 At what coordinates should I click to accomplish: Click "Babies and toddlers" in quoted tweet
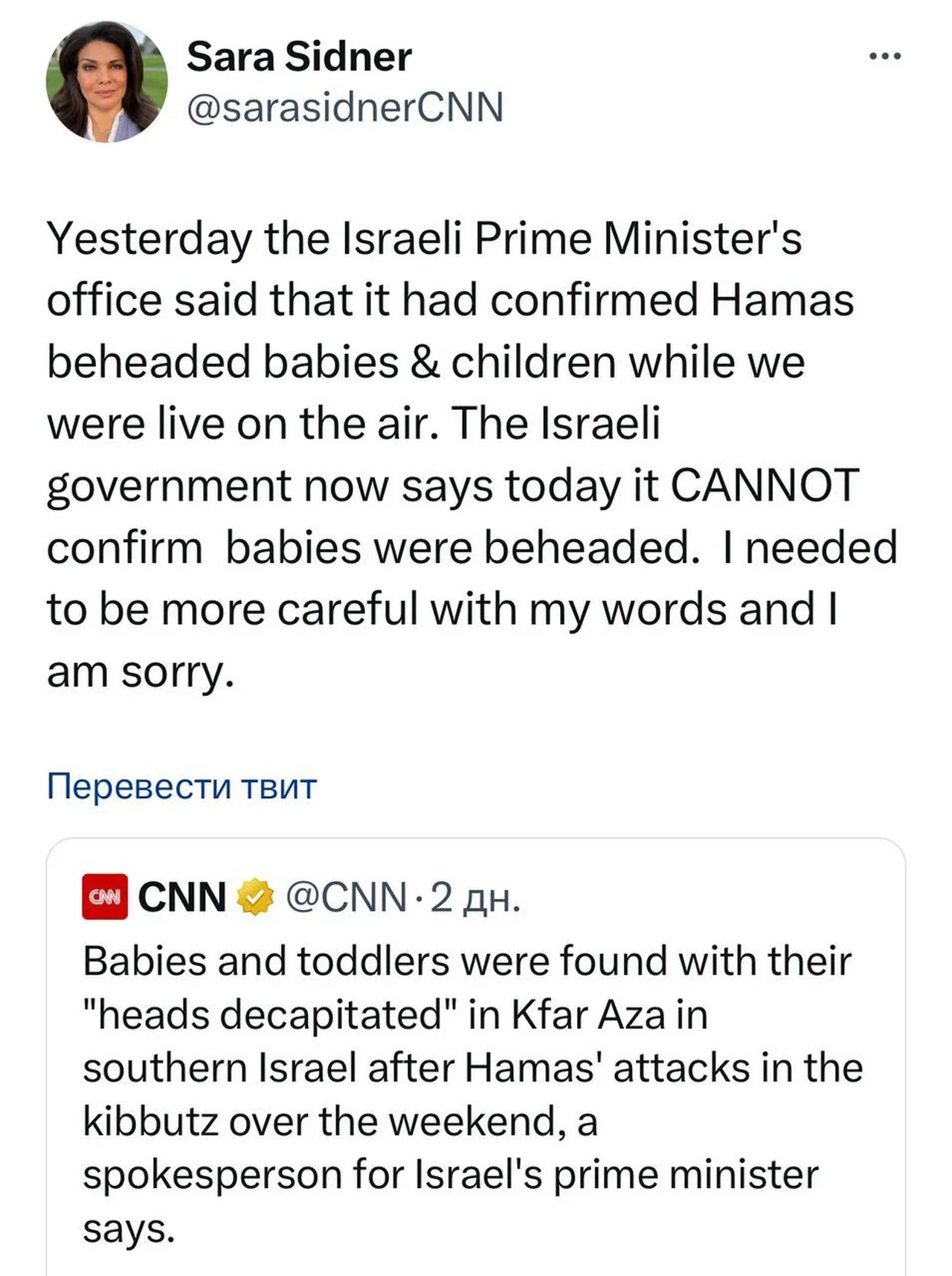(266, 961)
